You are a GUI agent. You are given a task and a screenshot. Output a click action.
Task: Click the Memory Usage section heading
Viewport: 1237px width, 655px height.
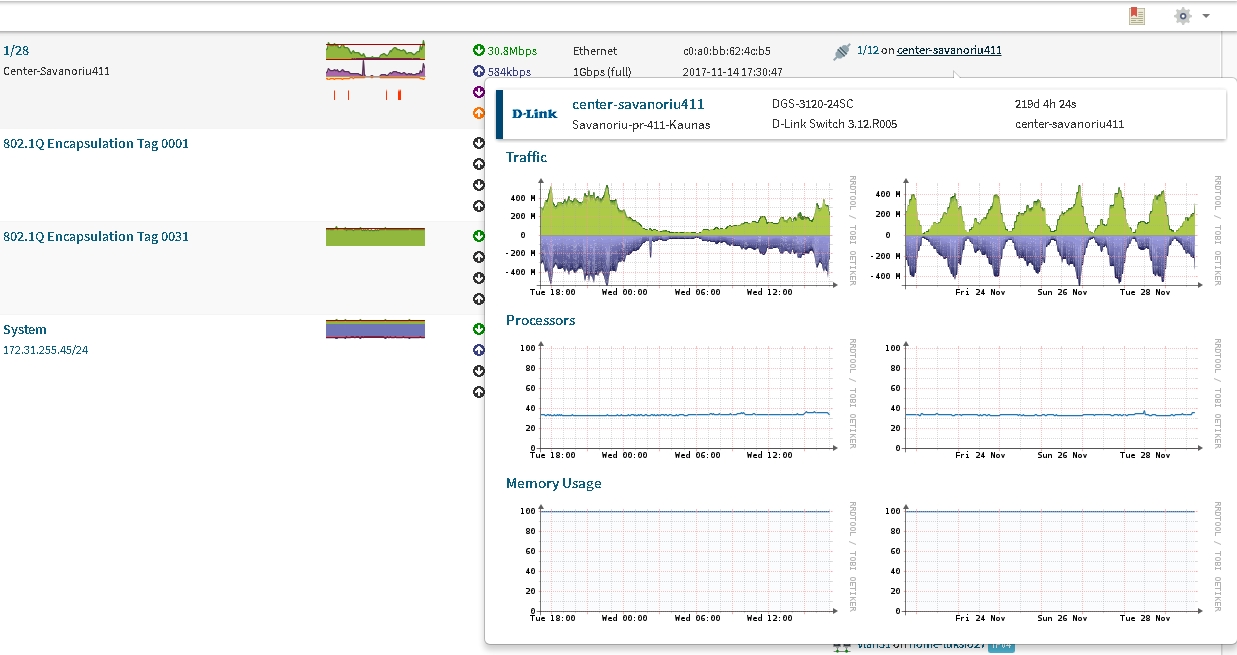[x=554, y=483]
